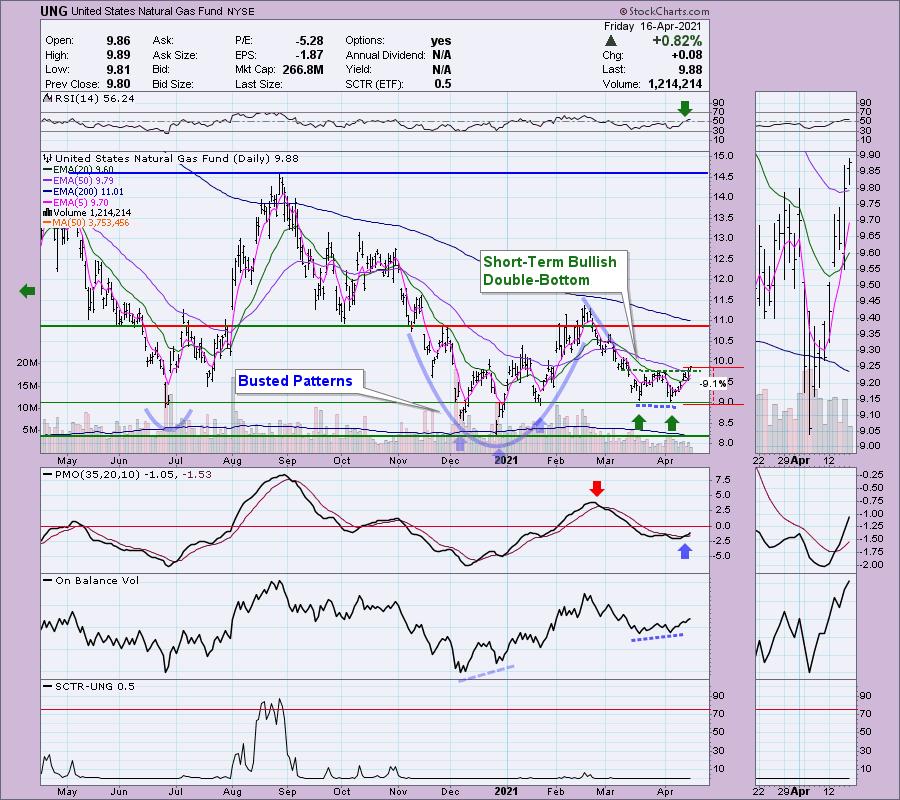The image size is (900, 800).
Task: Click the left green up arrow under March low
Action: click(x=638, y=423)
